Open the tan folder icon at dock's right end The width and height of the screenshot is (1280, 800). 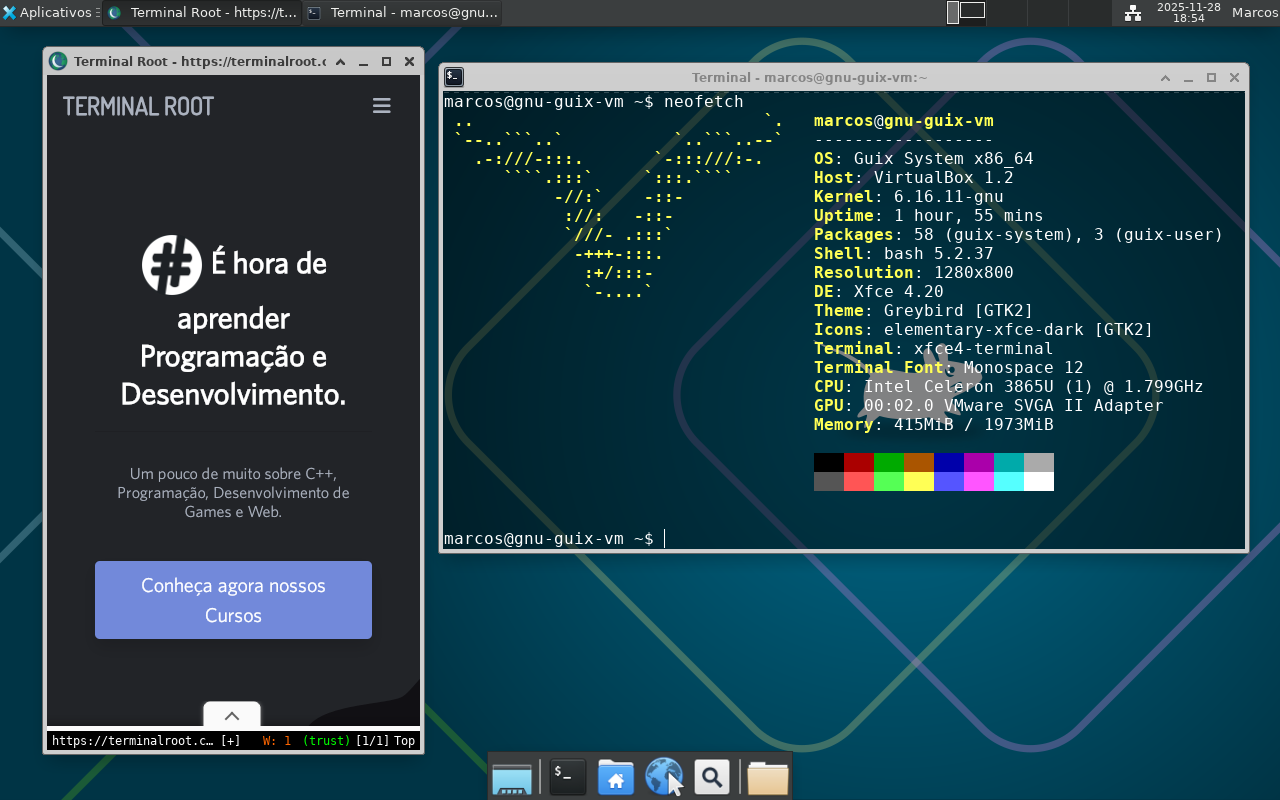coord(767,777)
